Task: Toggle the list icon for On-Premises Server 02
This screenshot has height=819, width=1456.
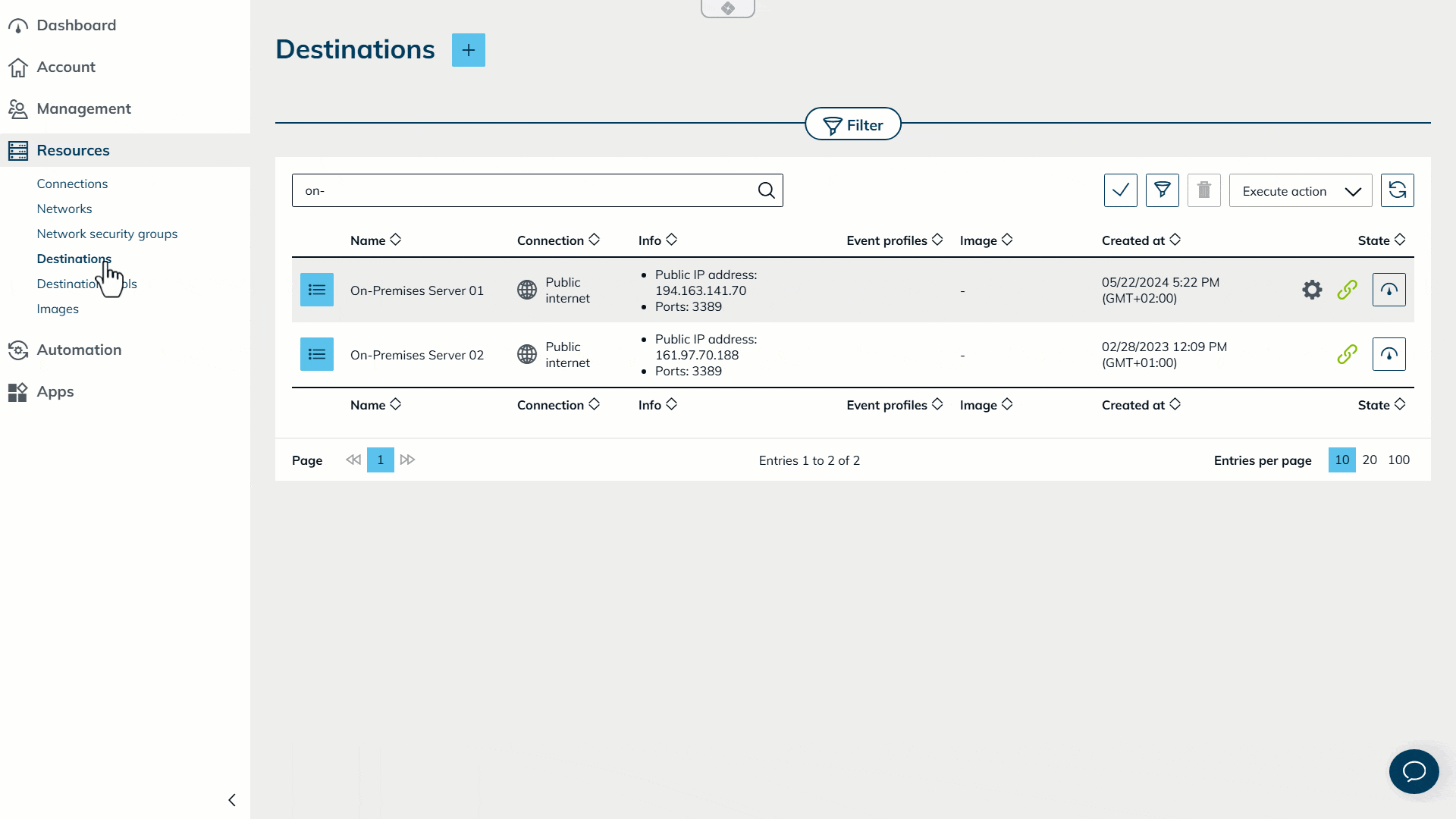Action: pos(317,354)
